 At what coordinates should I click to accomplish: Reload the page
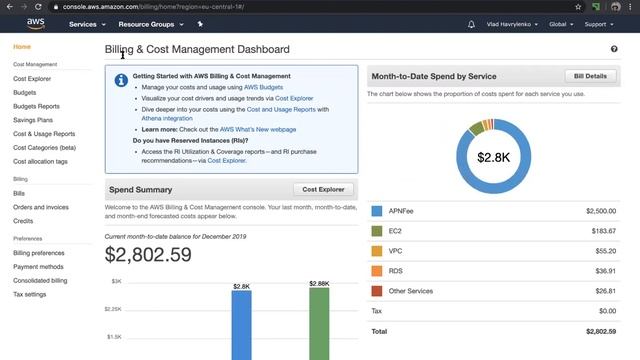coord(38,7)
